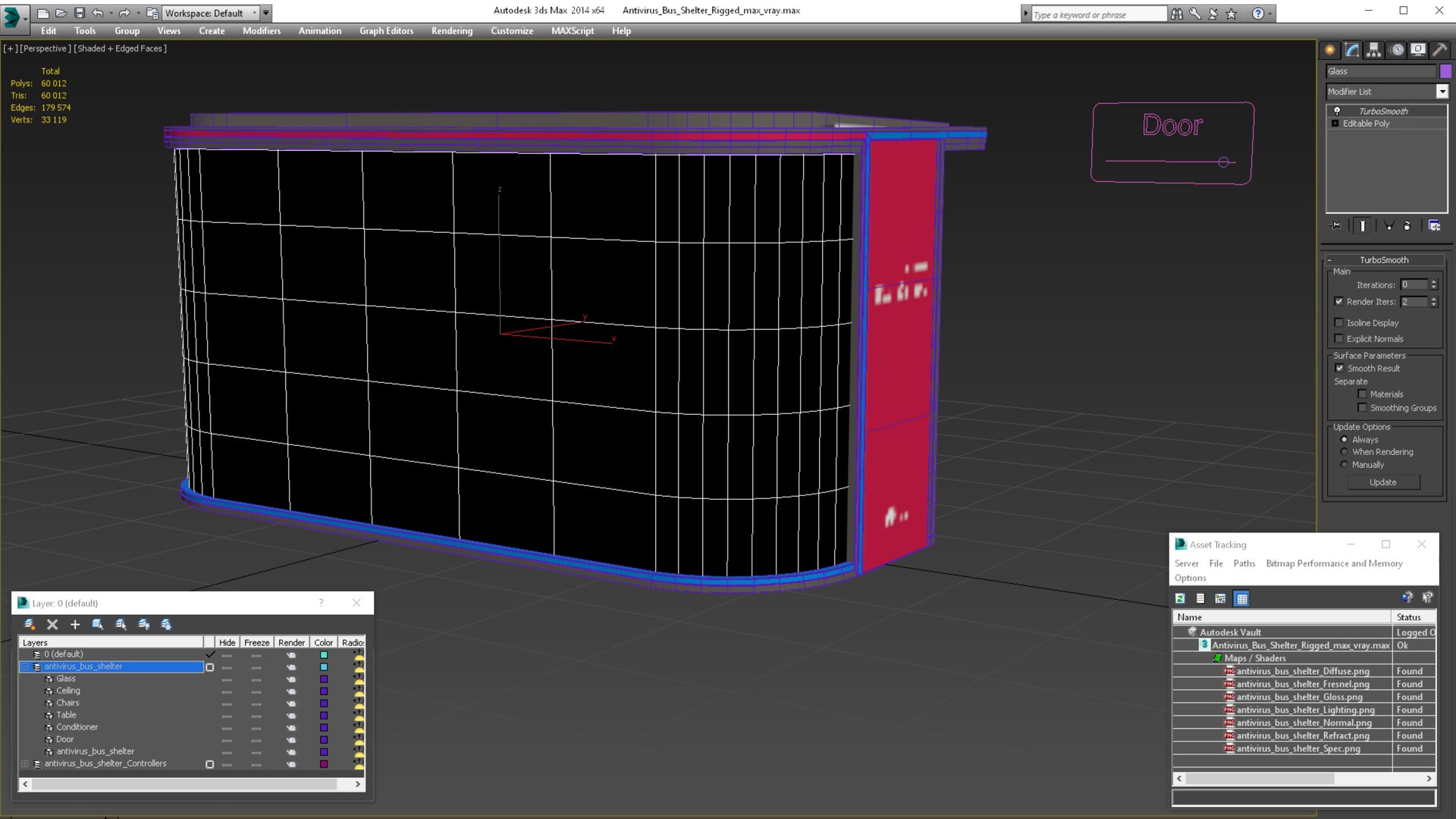The width and height of the screenshot is (1456, 819).
Task: Click the Undo arrow icon
Action: [x=98, y=13]
